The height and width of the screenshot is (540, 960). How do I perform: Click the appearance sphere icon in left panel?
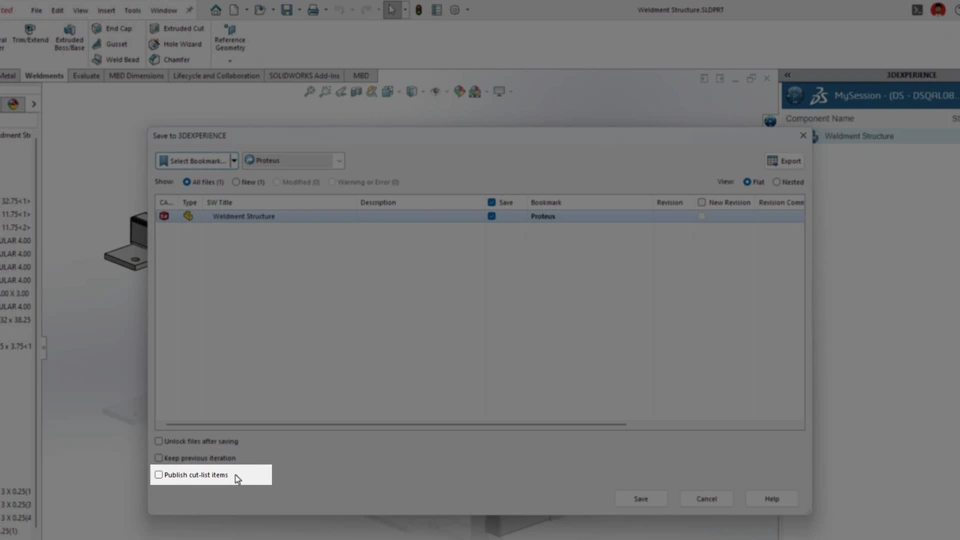(x=13, y=104)
